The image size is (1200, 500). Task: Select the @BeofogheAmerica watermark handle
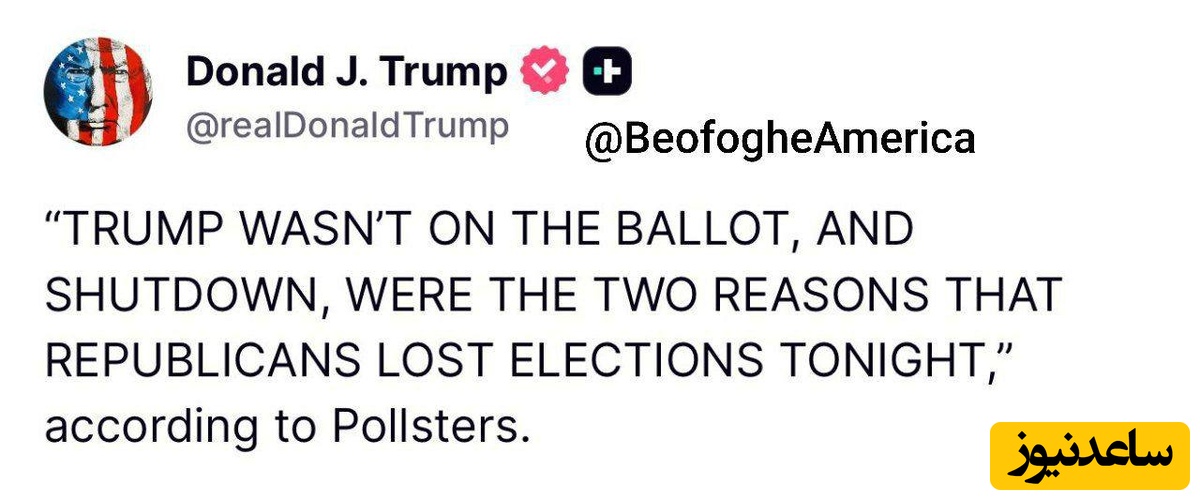pyautogui.click(x=780, y=138)
